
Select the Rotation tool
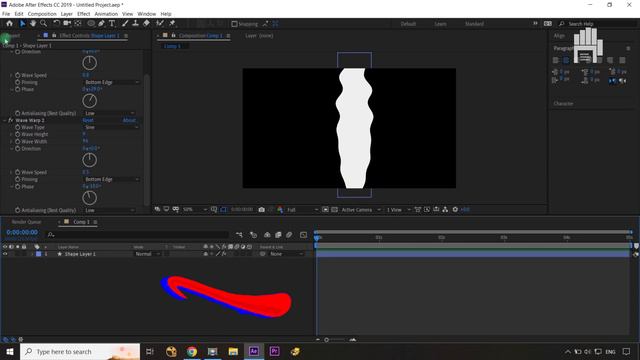point(56,24)
